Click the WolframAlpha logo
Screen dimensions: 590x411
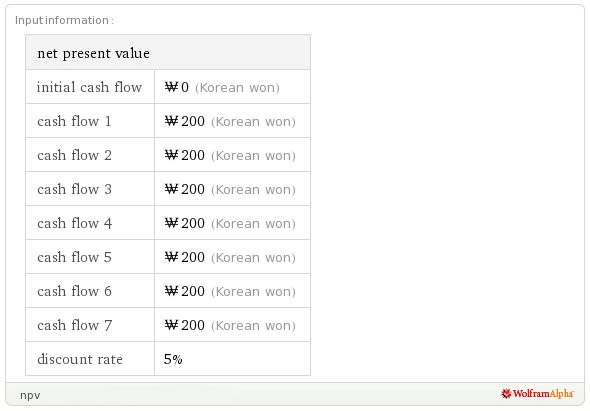[537, 394]
